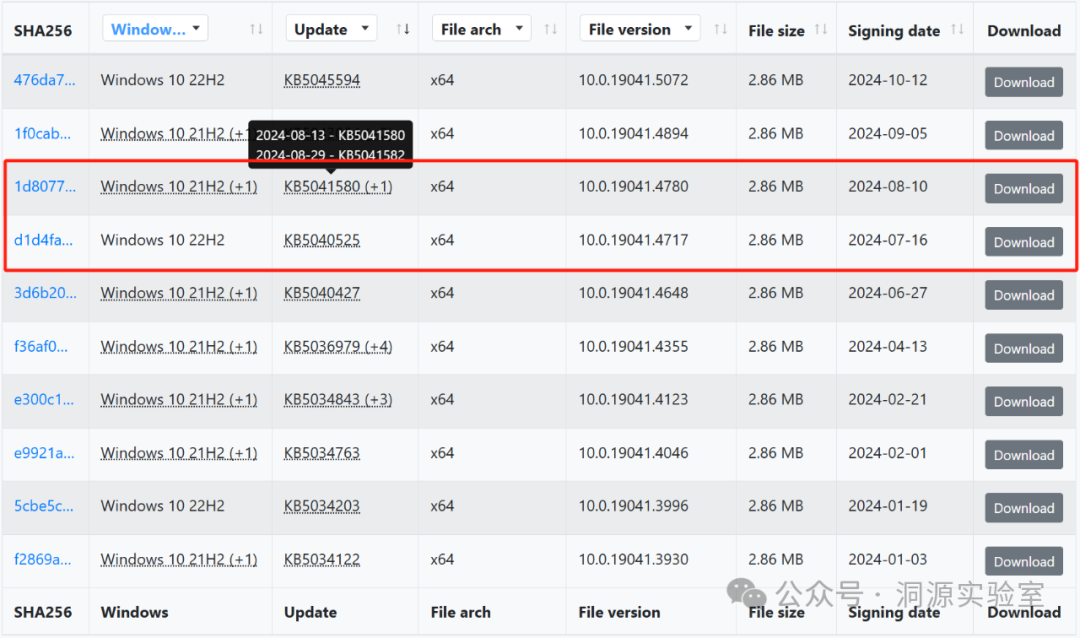Download the KB5034203 file
The image size is (1080, 638).
1024,508
